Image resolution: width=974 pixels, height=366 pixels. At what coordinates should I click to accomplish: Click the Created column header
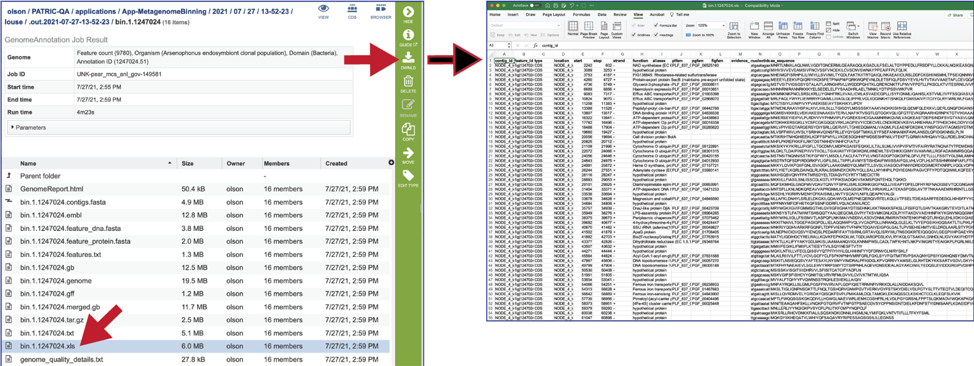tap(337, 163)
